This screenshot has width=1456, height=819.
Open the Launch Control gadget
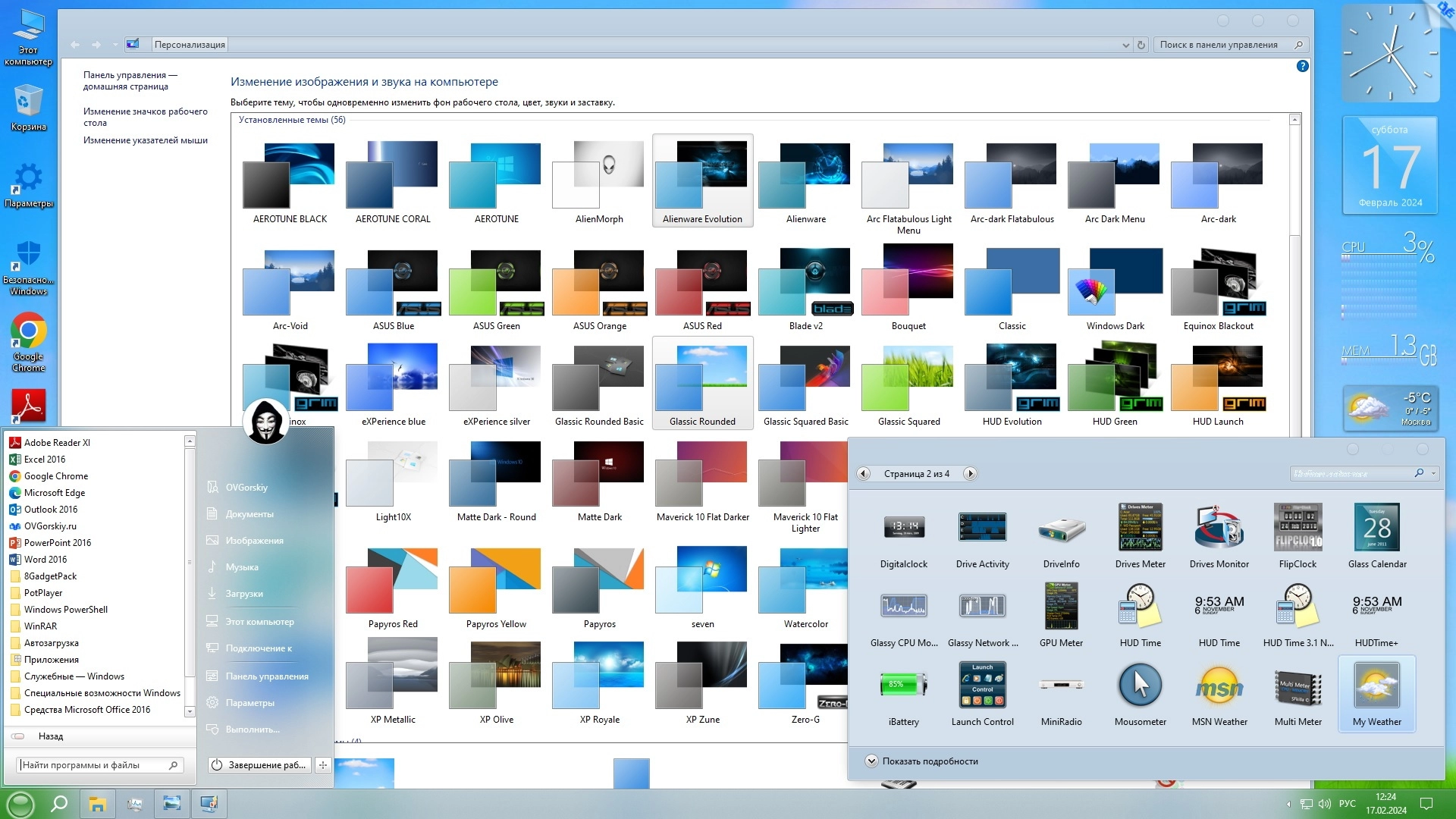982,686
